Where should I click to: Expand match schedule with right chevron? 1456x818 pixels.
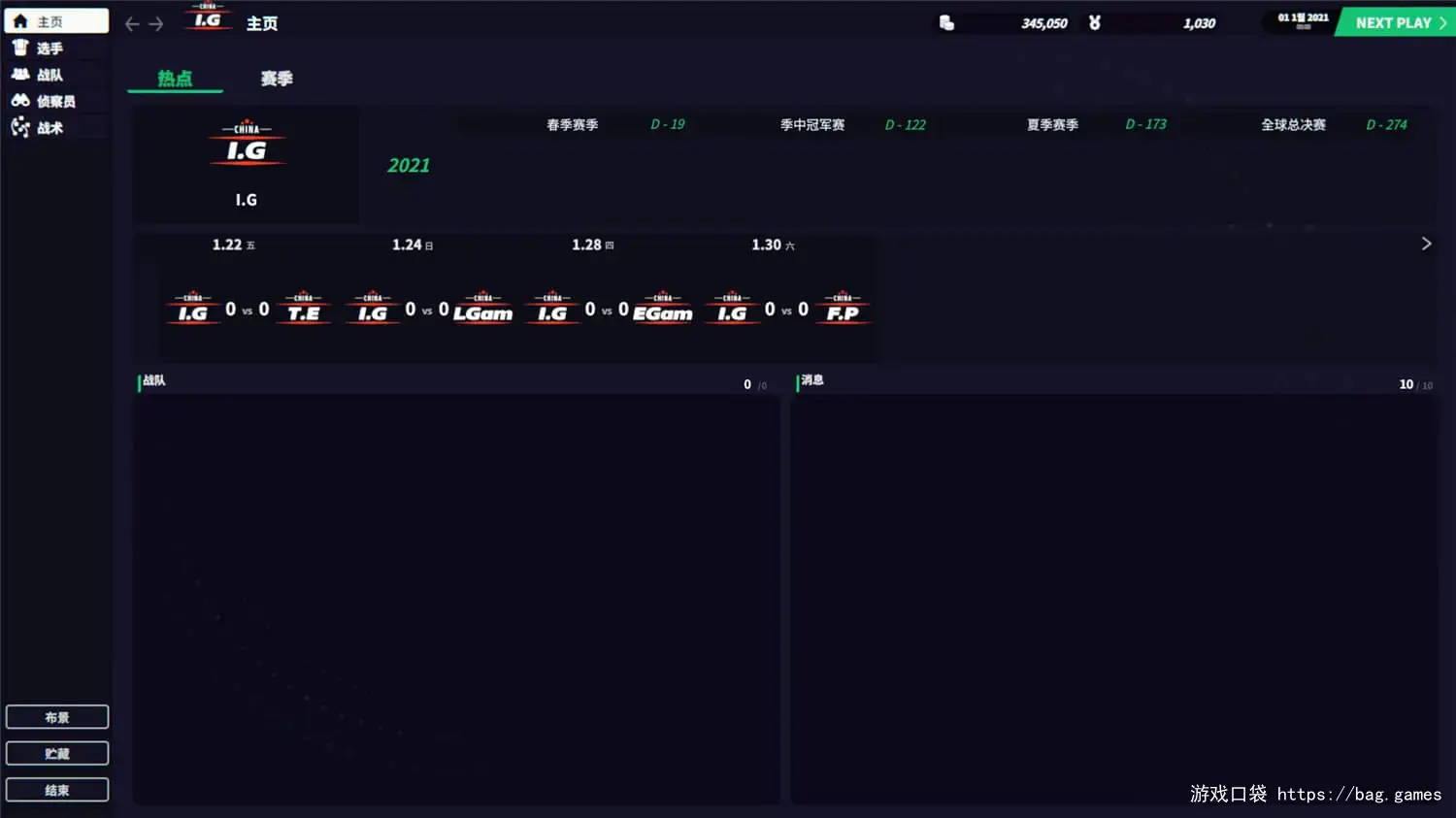point(1426,244)
